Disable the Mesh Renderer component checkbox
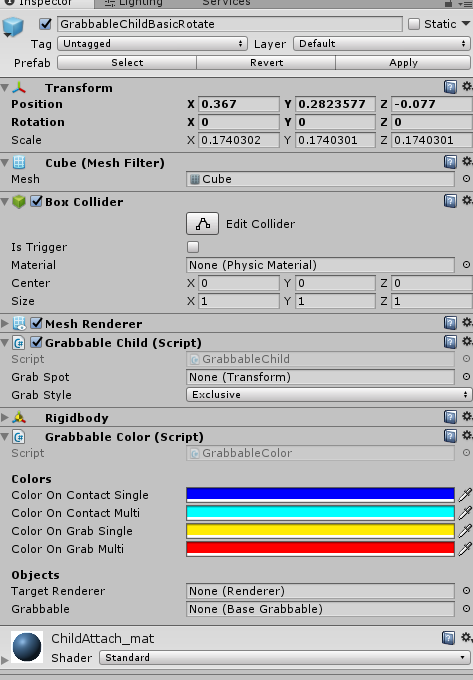The image size is (473, 680). (36, 323)
